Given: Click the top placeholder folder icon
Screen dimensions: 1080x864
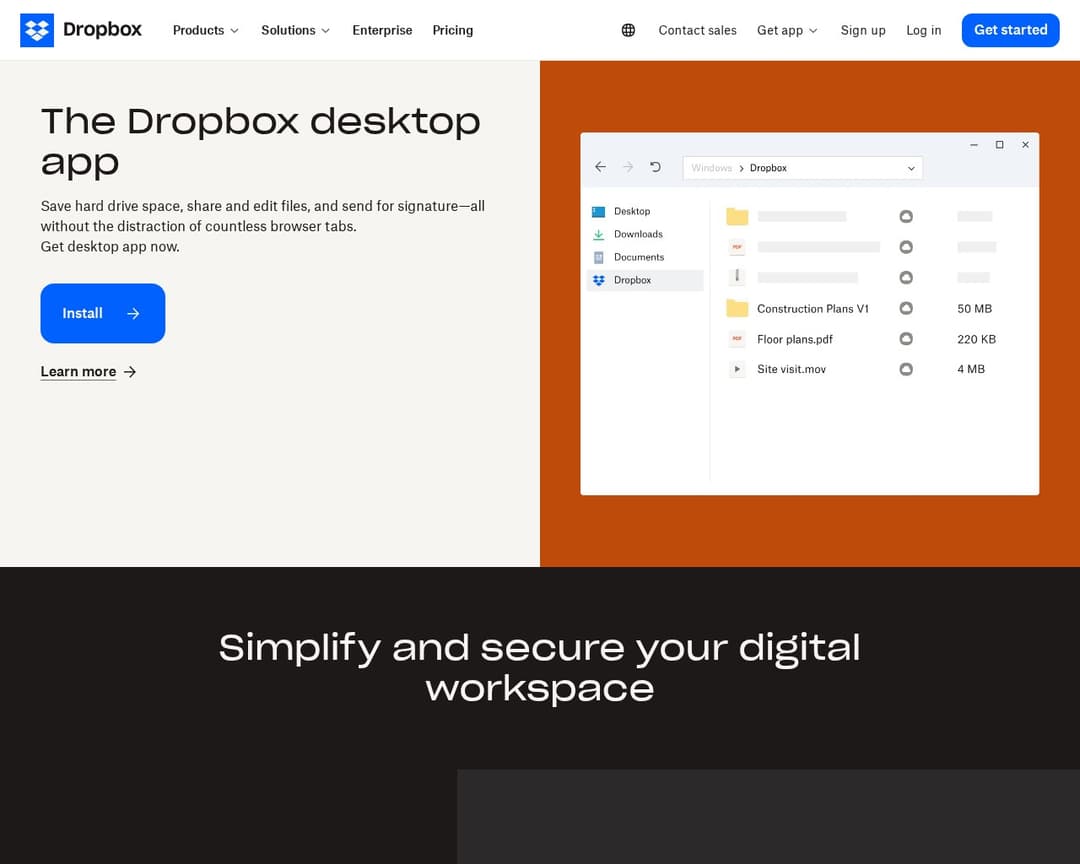Looking at the screenshot, I should (737, 216).
